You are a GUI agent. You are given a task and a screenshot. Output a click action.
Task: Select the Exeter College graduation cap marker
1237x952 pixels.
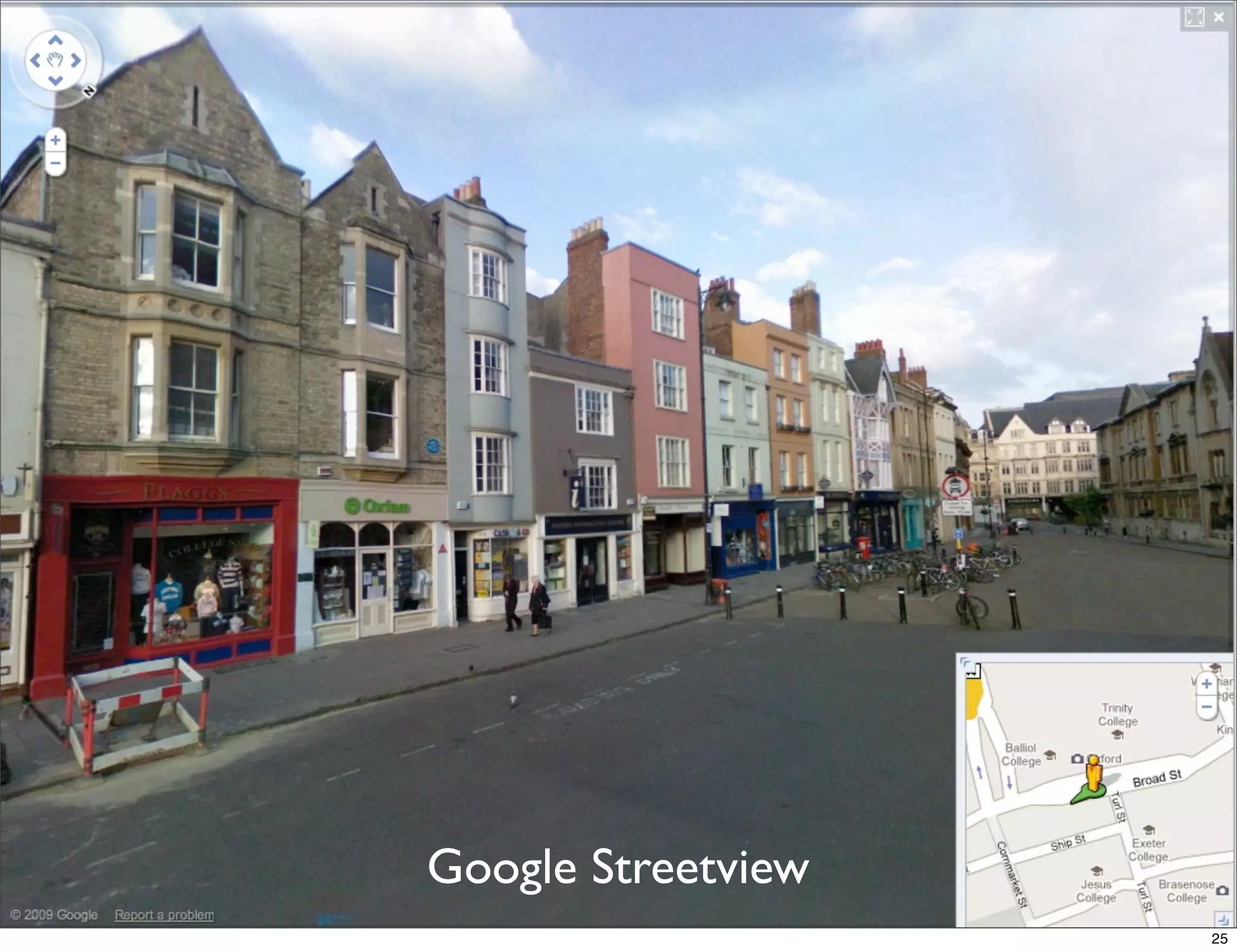(x=1149, y=829)
